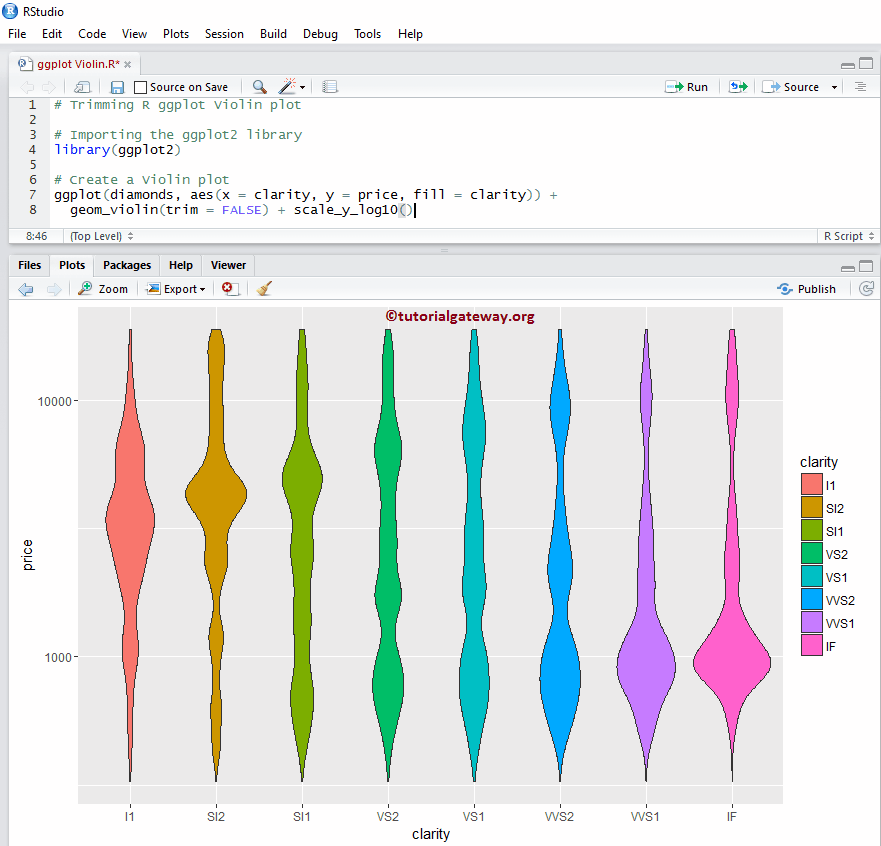The width and height of the screenshot is (881, 846).
Task: Show document in new window icon
Action: coord(82,87)
